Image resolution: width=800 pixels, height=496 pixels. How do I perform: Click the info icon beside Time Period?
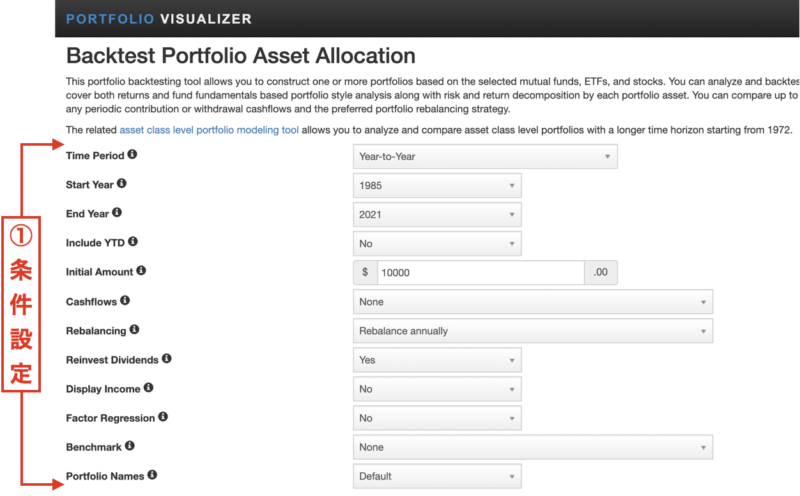[x=132, y=154]
